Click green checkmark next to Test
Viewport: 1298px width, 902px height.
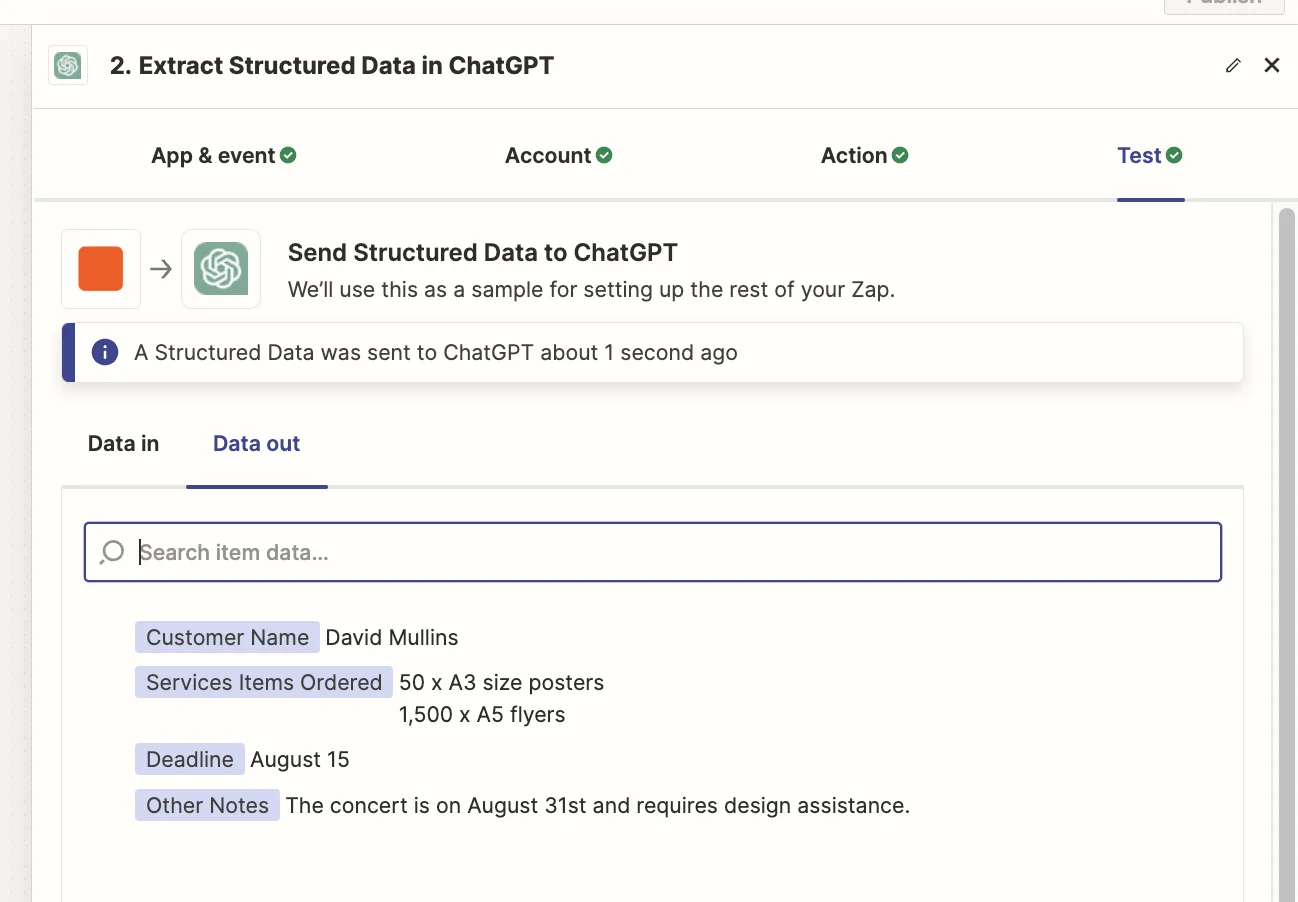click(1174, 155)
